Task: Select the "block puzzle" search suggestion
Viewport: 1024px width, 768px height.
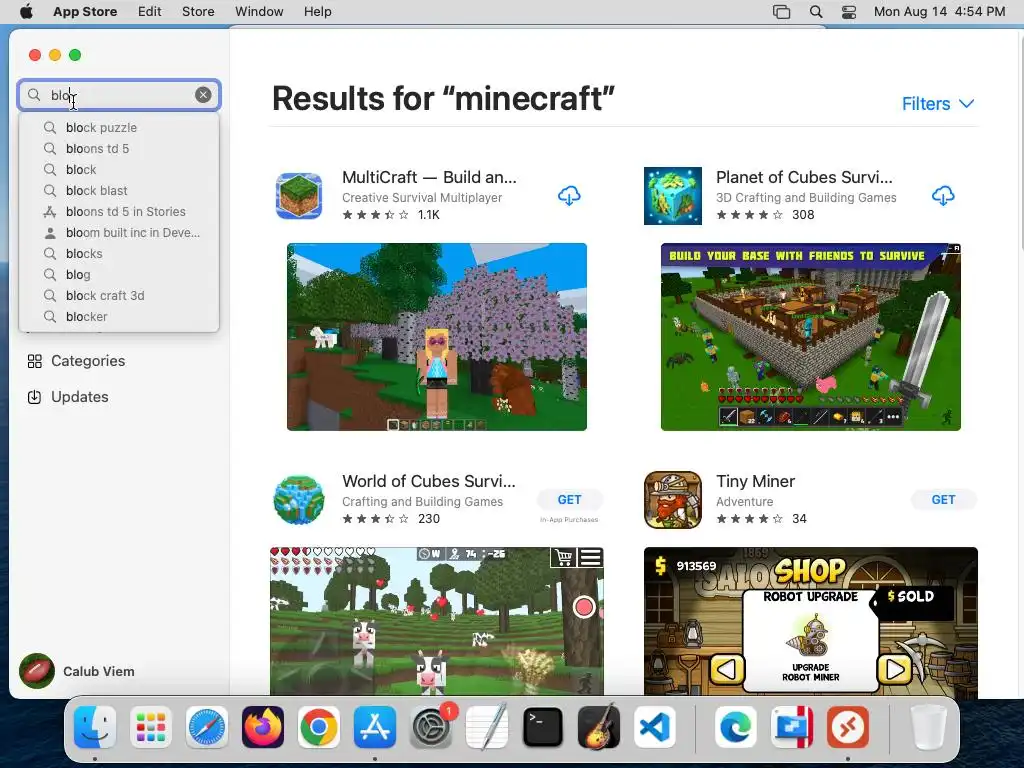Action: pyautogui.click(x=120, y=127)
